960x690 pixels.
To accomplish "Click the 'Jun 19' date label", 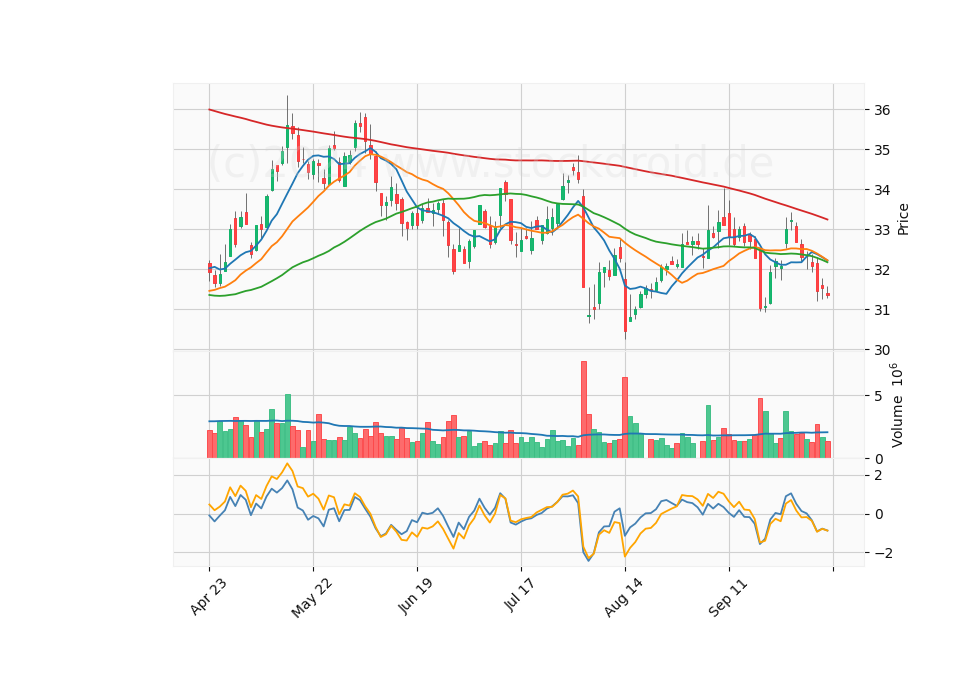I will [416, 597].
